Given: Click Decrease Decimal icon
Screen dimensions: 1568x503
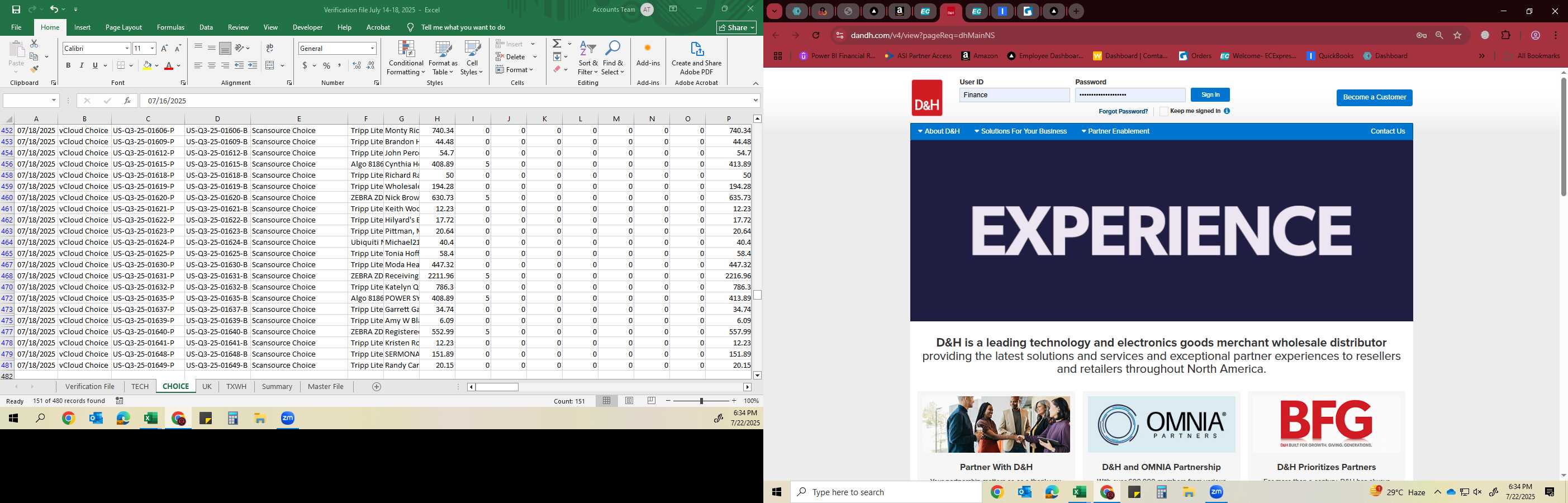Looking at the screenshot, I should pos(370,65).
